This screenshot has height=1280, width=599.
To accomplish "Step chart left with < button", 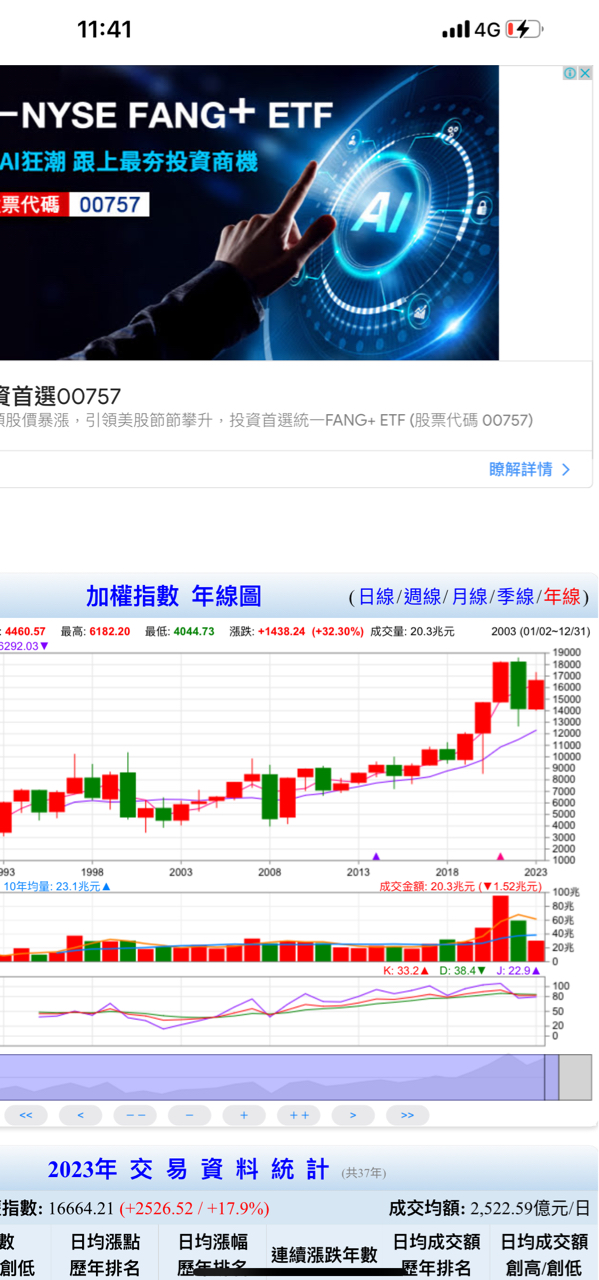I will pyautogui.click(x=80, y=1114).
